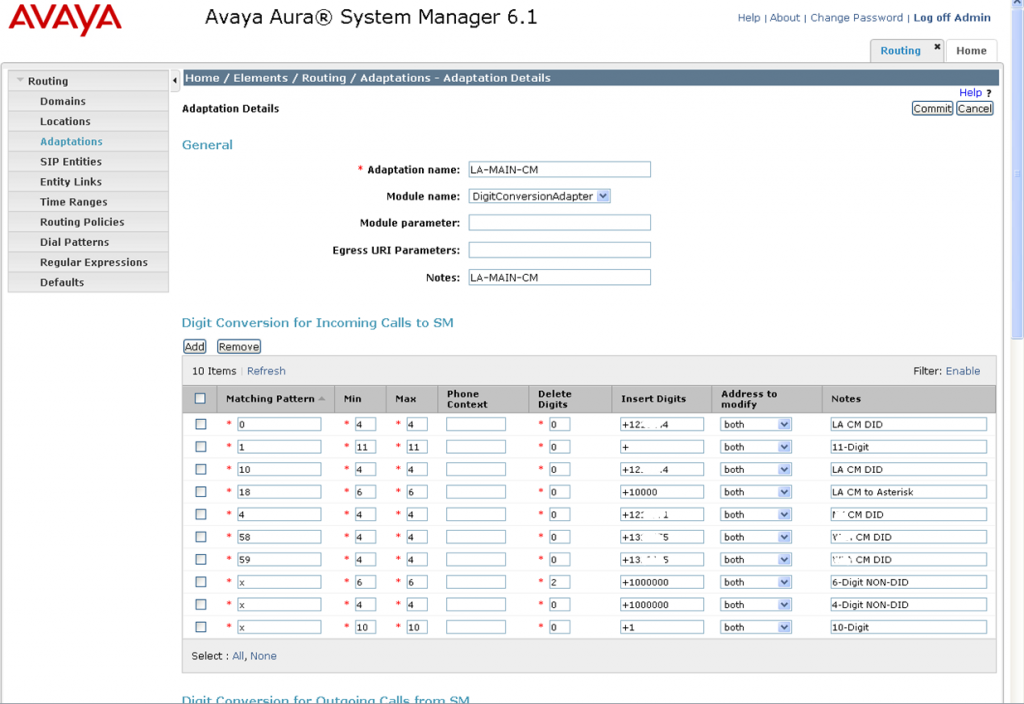Collapse the left navigation pane arrow
The width and height of the screenshot is (1024, 704).
(x=174, y=79)
